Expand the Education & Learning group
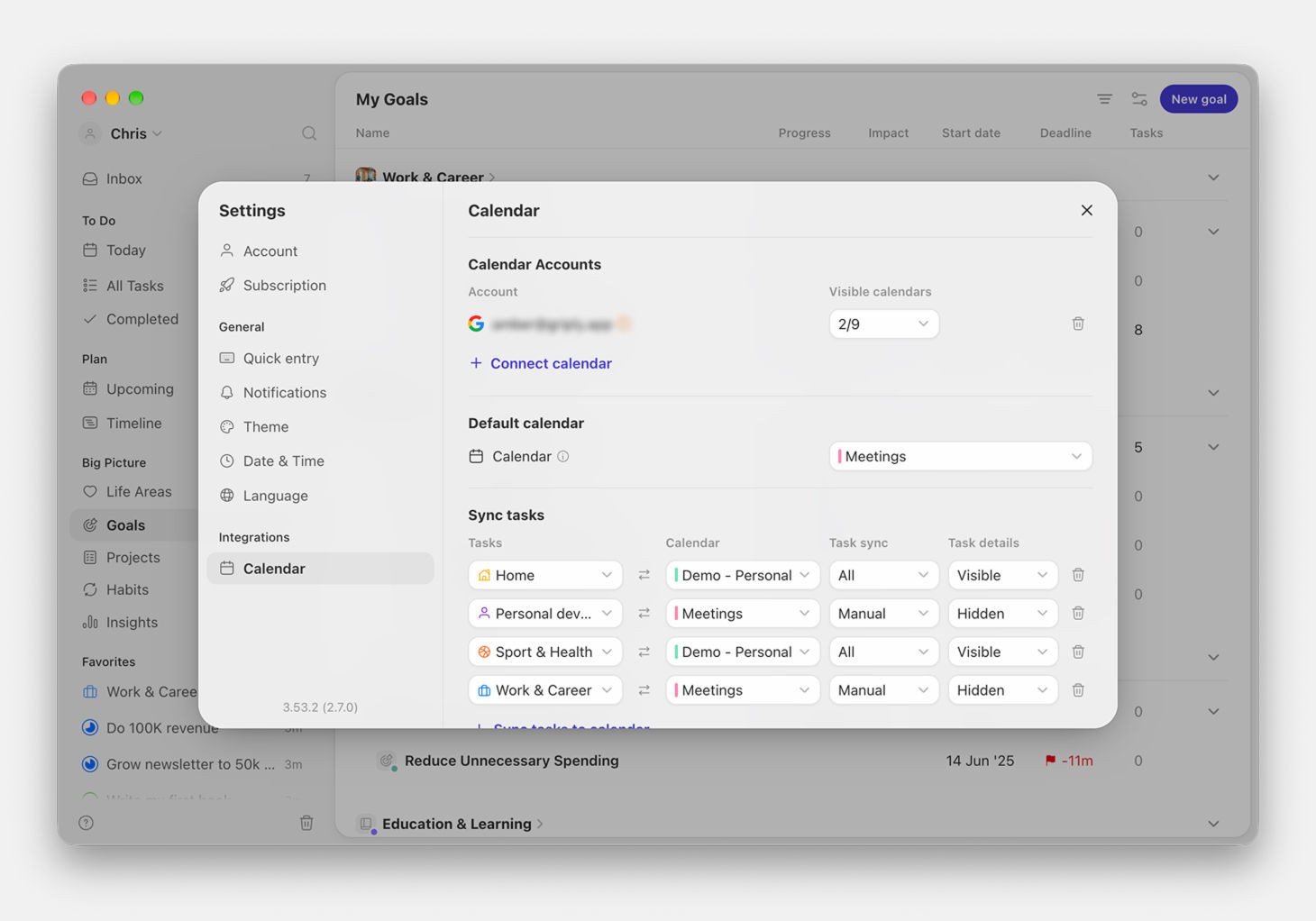The image size is (1316, 921). [1213, 824]
